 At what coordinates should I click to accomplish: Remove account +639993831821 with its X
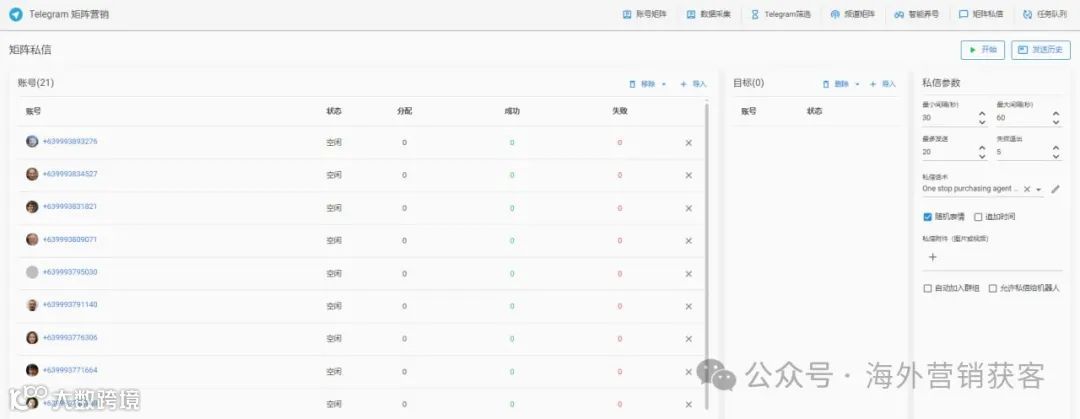point(689,208)
